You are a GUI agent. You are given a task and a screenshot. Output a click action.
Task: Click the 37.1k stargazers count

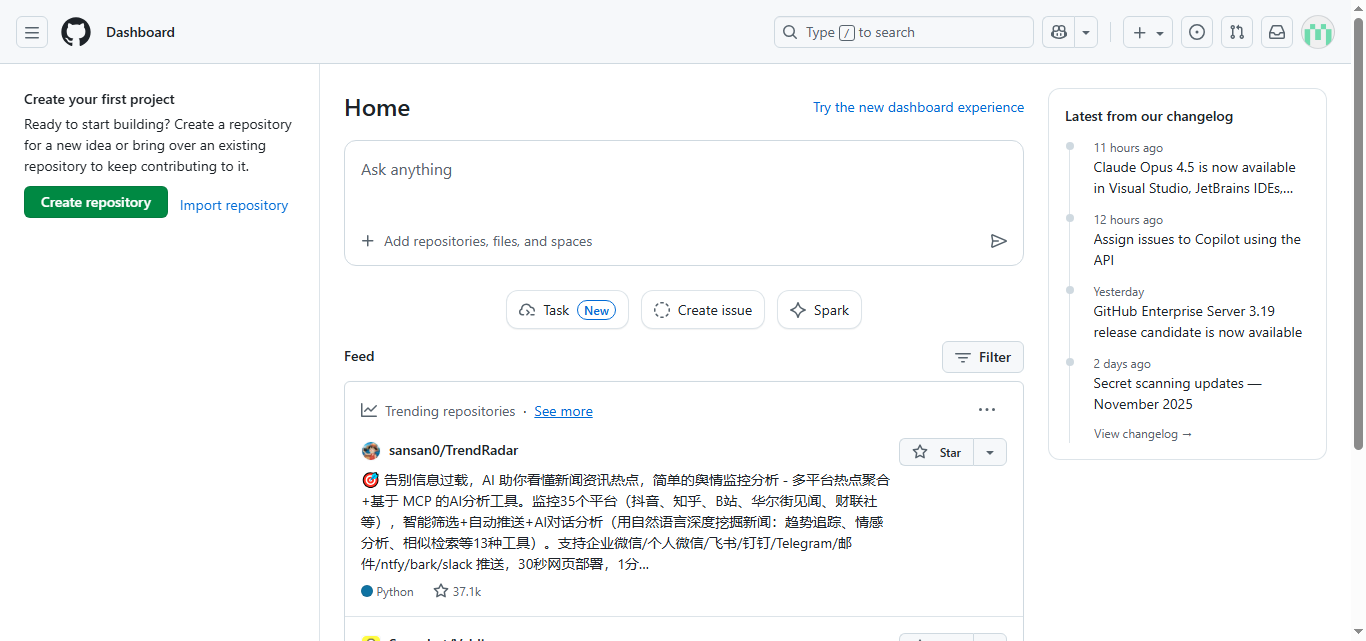pos(457,591)
